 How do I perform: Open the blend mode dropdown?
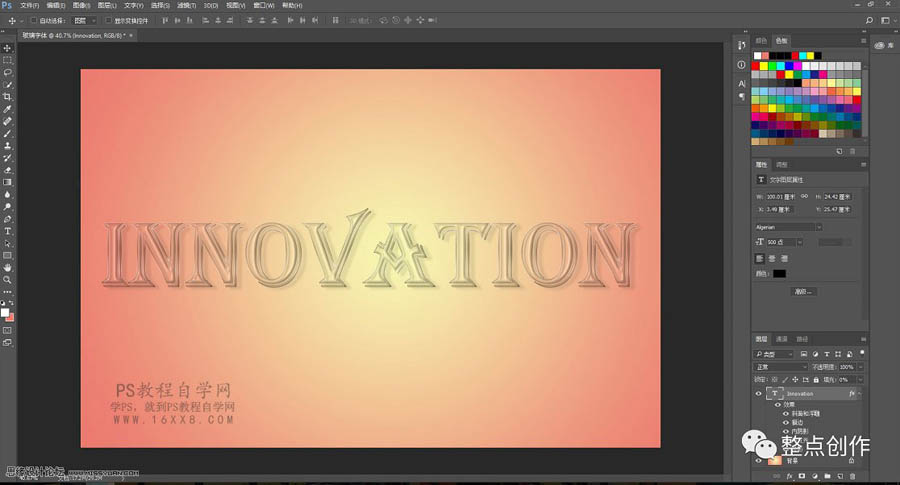point(781,367)
